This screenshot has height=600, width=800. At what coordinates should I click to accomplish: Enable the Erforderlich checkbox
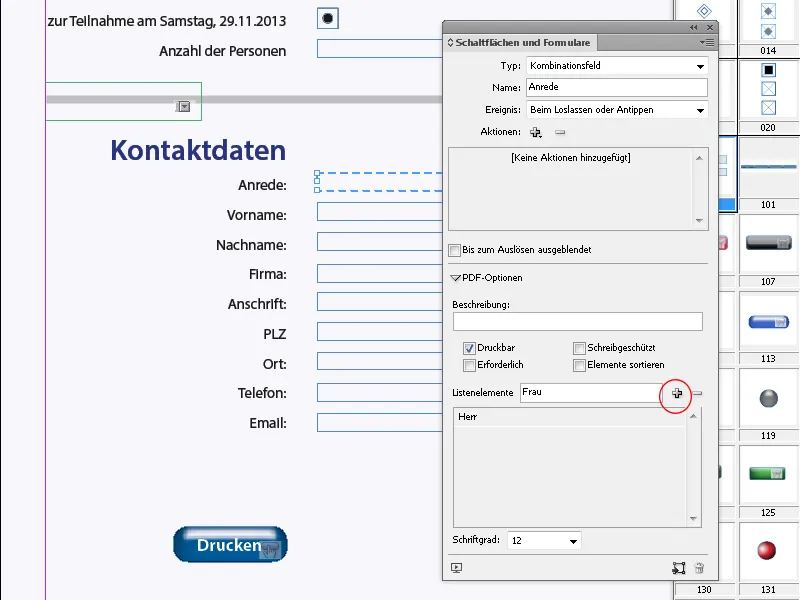pyautogui.click(x=469, y=365)
